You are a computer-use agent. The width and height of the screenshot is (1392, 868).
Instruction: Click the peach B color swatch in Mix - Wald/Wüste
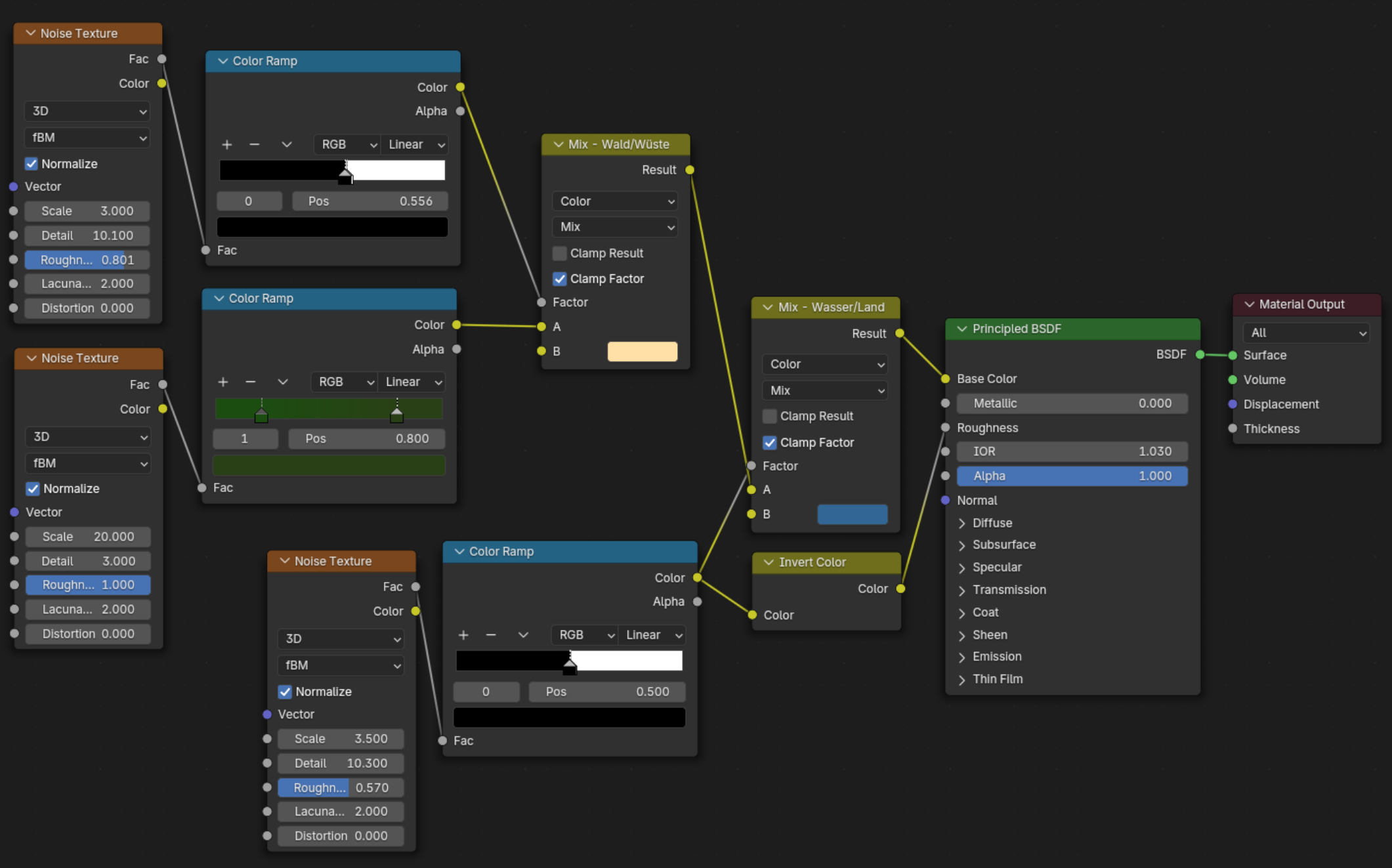(x=642, y=352)
